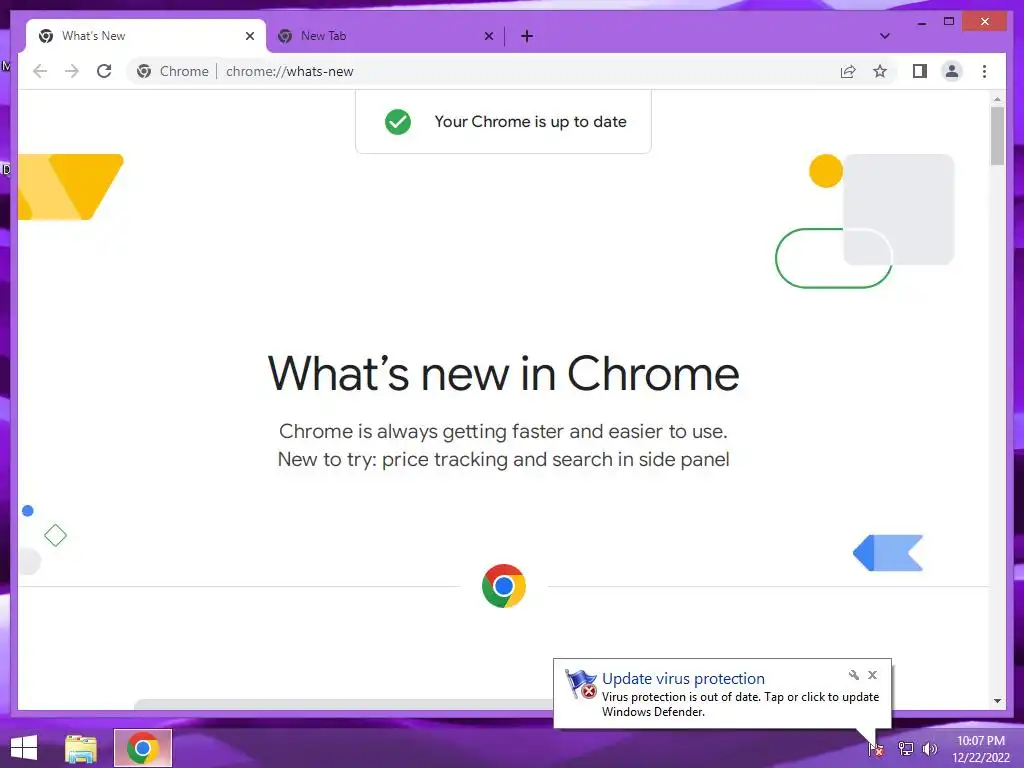Open the volume tray icon
The height and width of the screenshot is (768, 1024).
(x=929, y=749)
